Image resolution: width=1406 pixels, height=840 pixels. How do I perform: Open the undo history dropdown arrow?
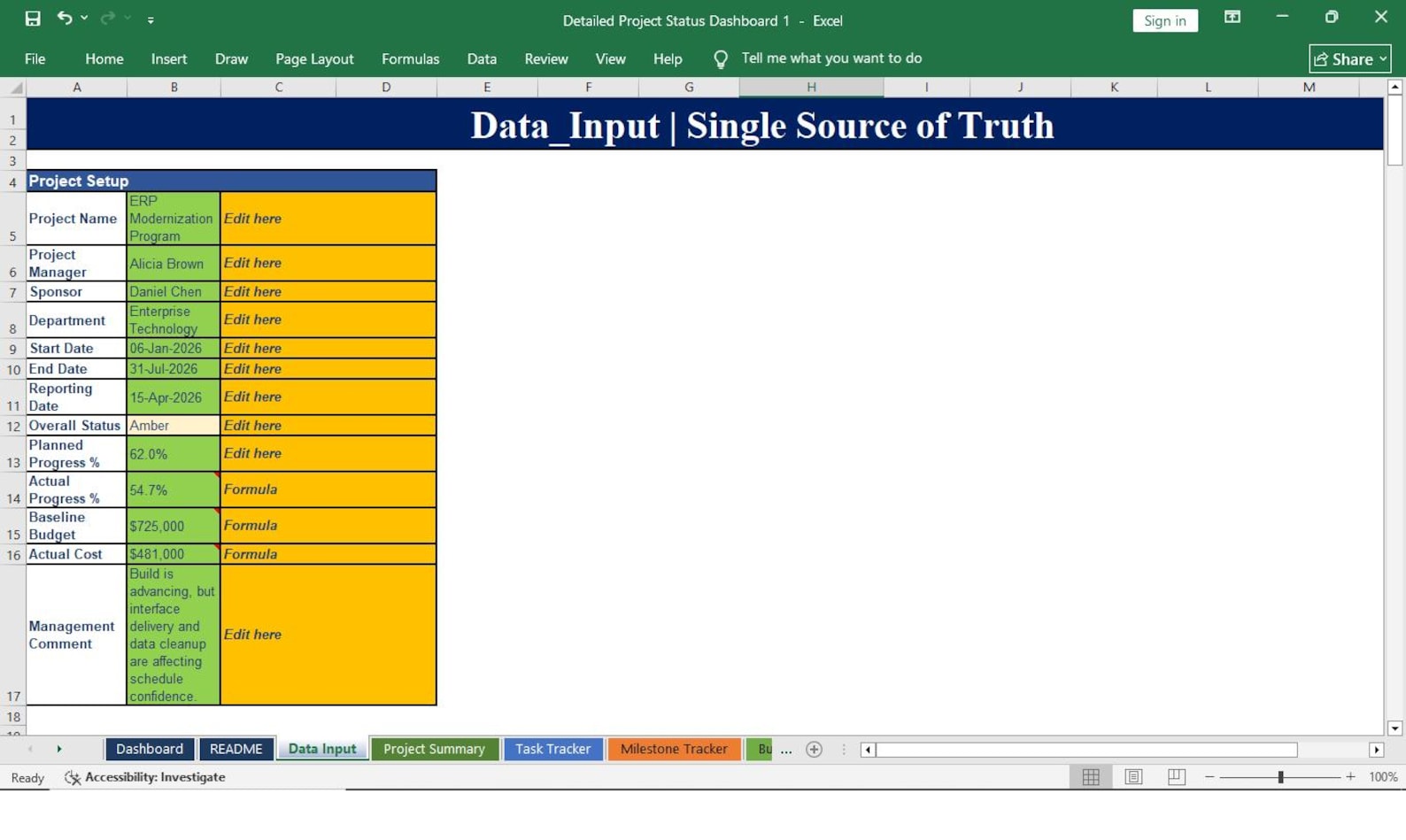84,19
